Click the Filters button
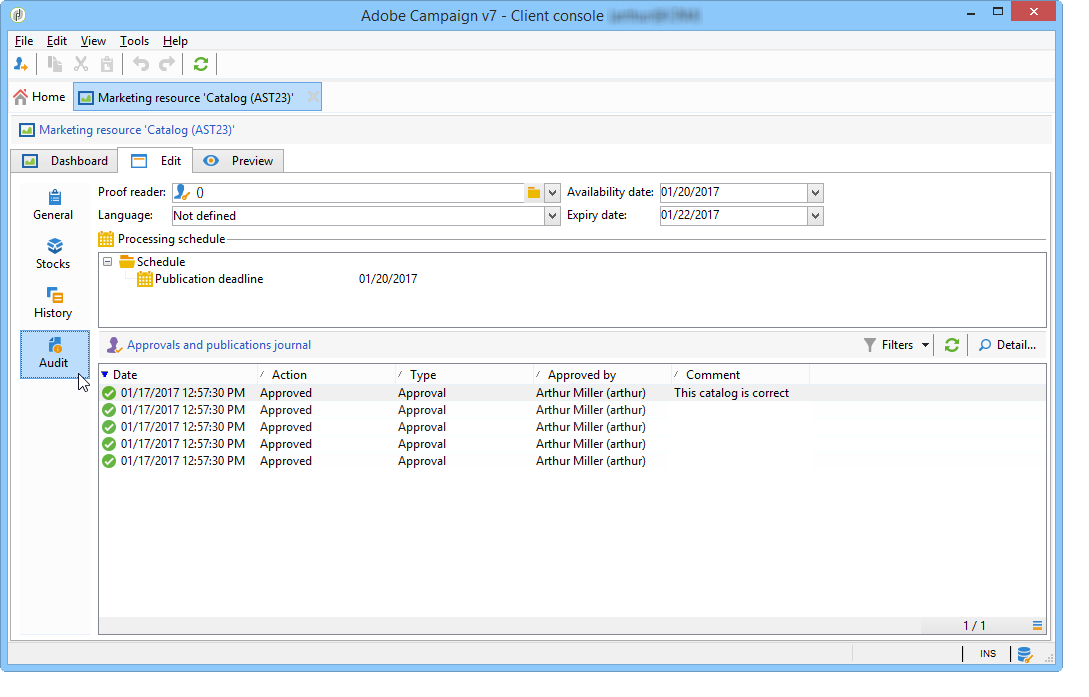Viewport: 1089px width, 697px height. point(889,345)
